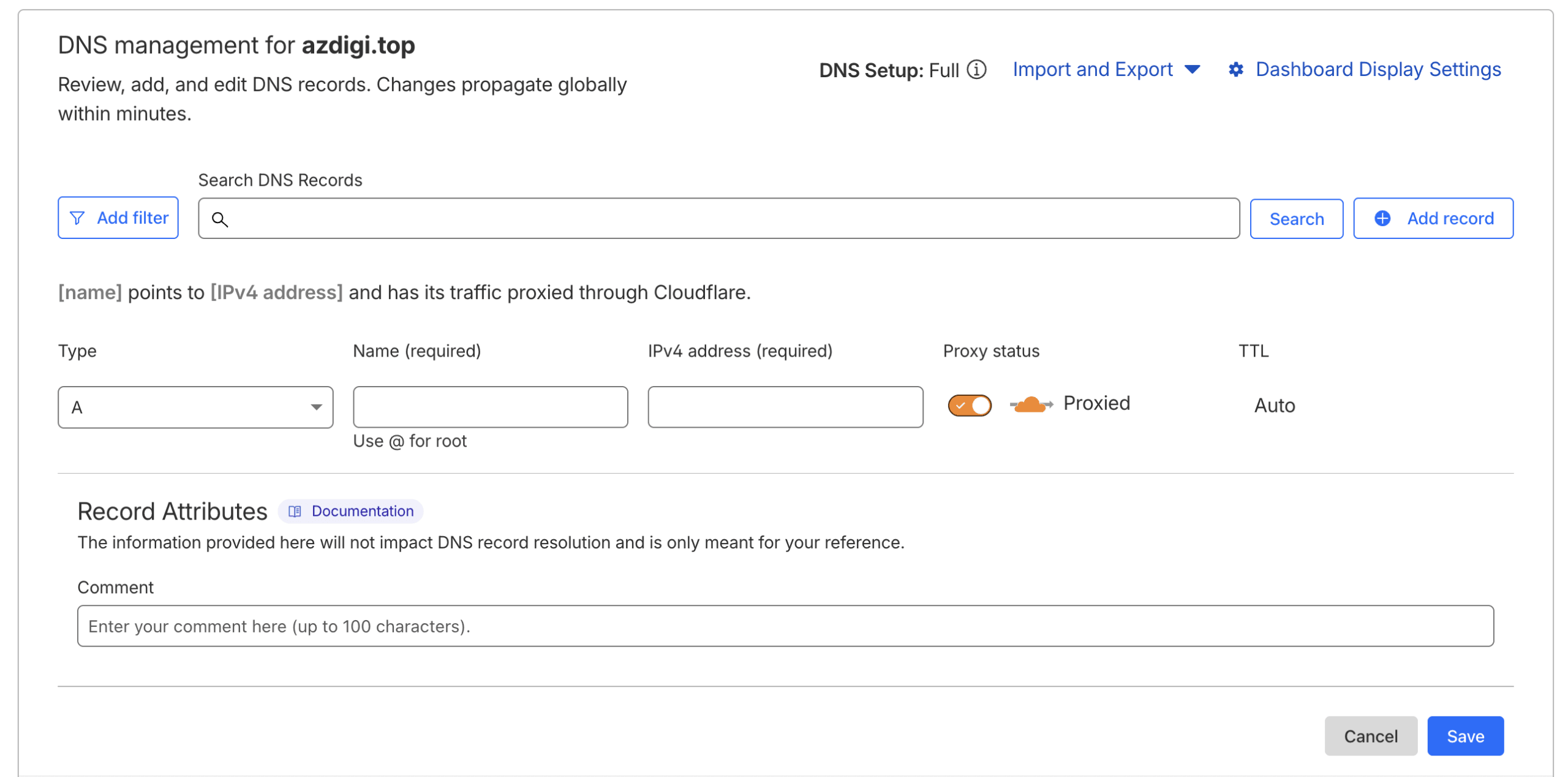
Task: Open the record Type dropdown
Action: pyautogui.click(x=195, y=406)
